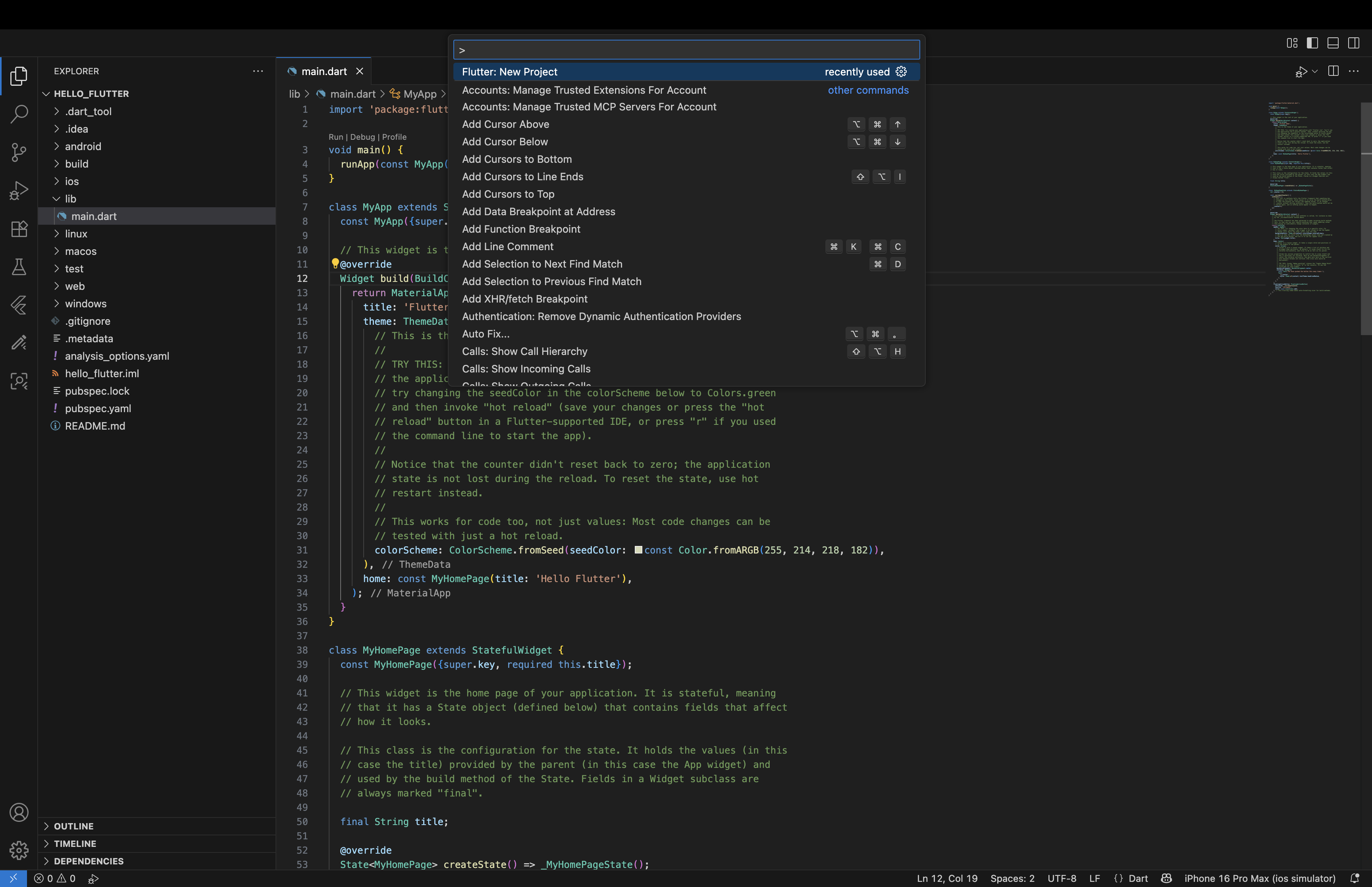Change UTF-8 encoding in status bar
This screenshot has width=1372, height=887.
(1062, 878)
